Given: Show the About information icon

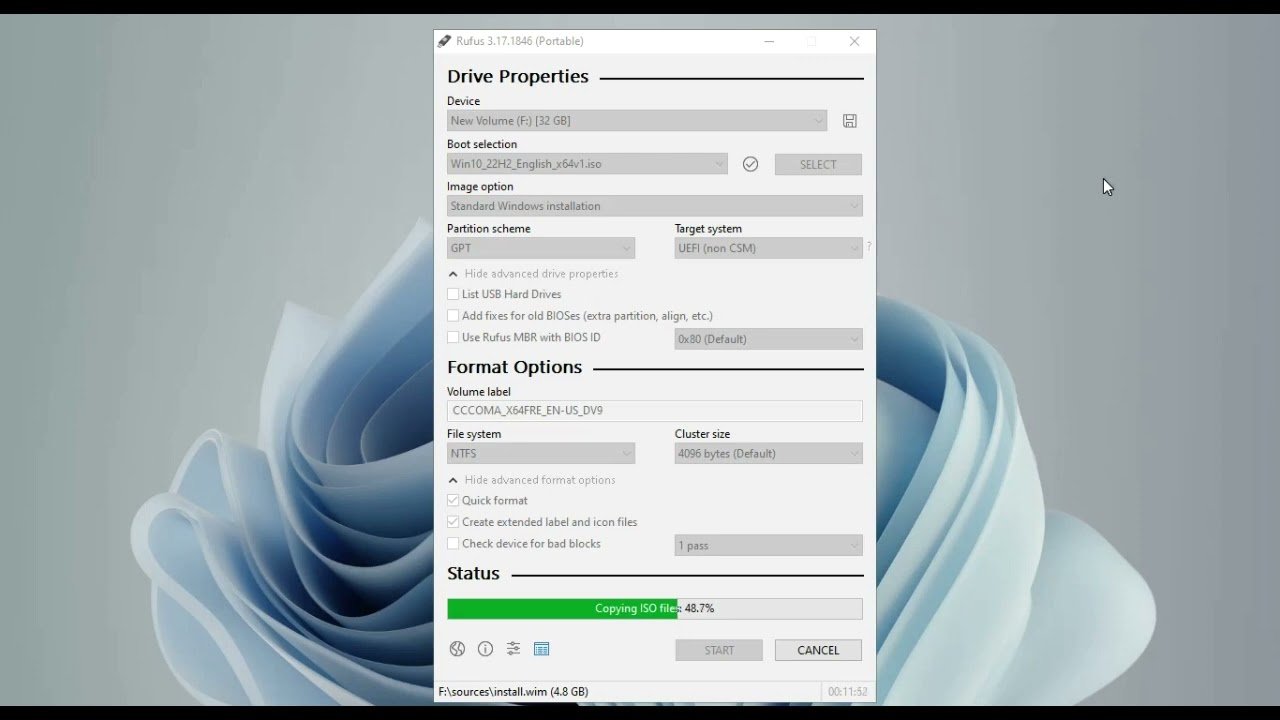Looking at the screenshot, I should pos(485,649).
